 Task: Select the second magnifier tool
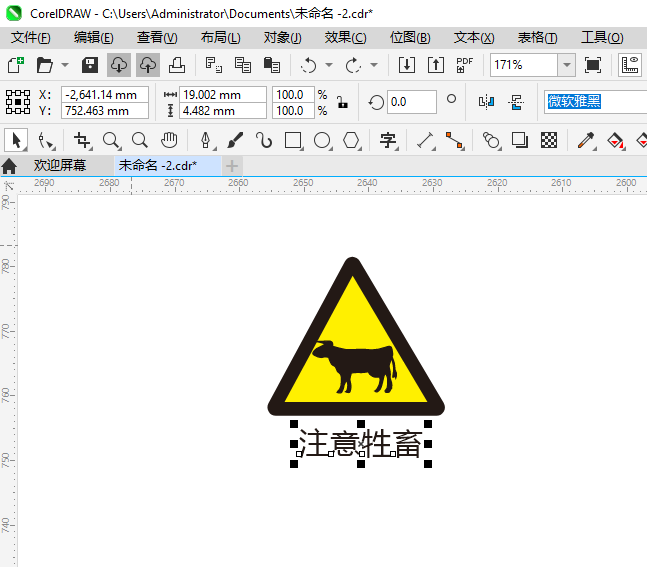140,140
